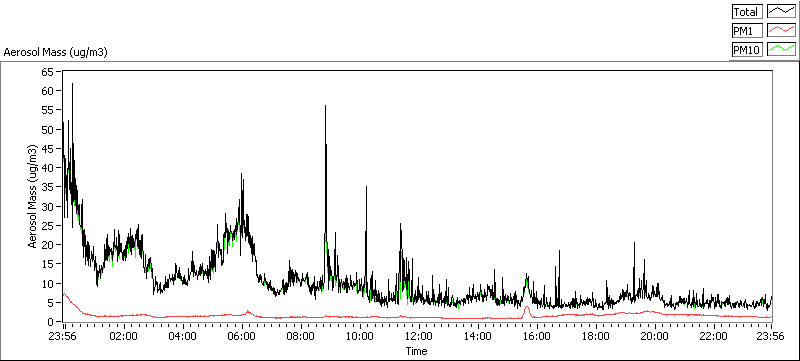Screen dimensions: 800x361
Task: Click the Time axis label
Action: click(416, 351)
